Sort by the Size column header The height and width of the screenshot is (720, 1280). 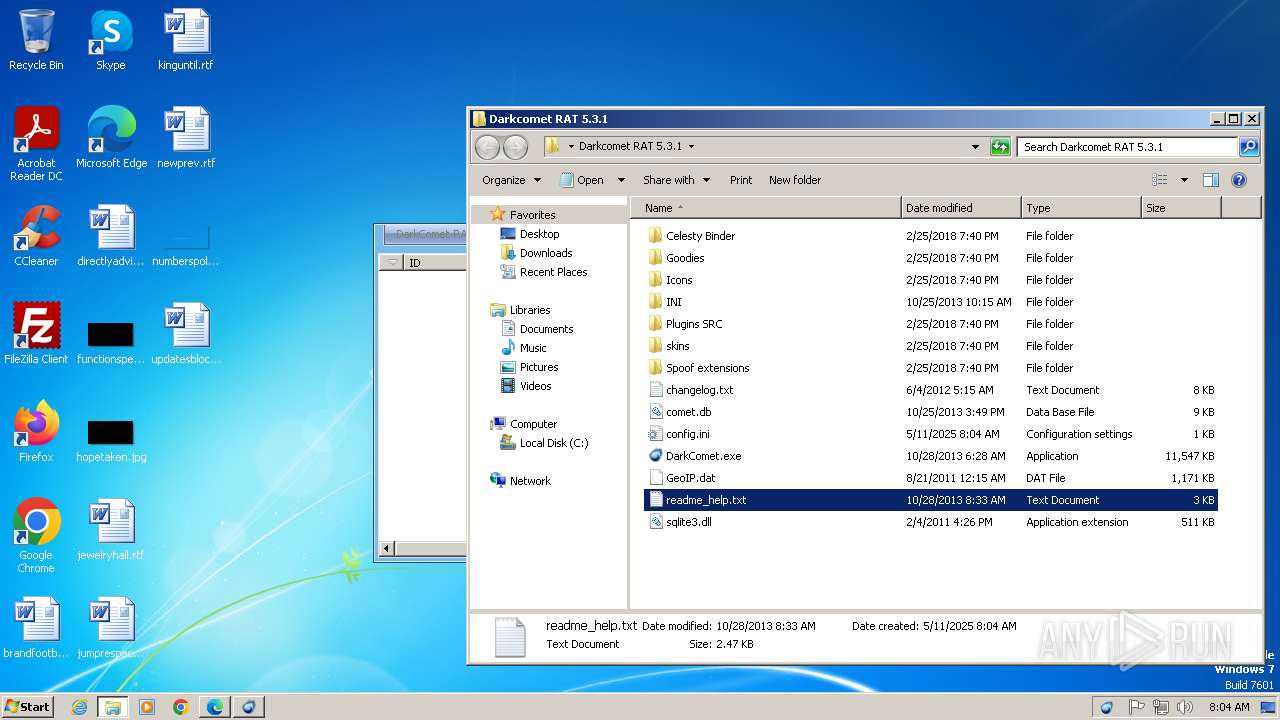(x=1181, y=208)
